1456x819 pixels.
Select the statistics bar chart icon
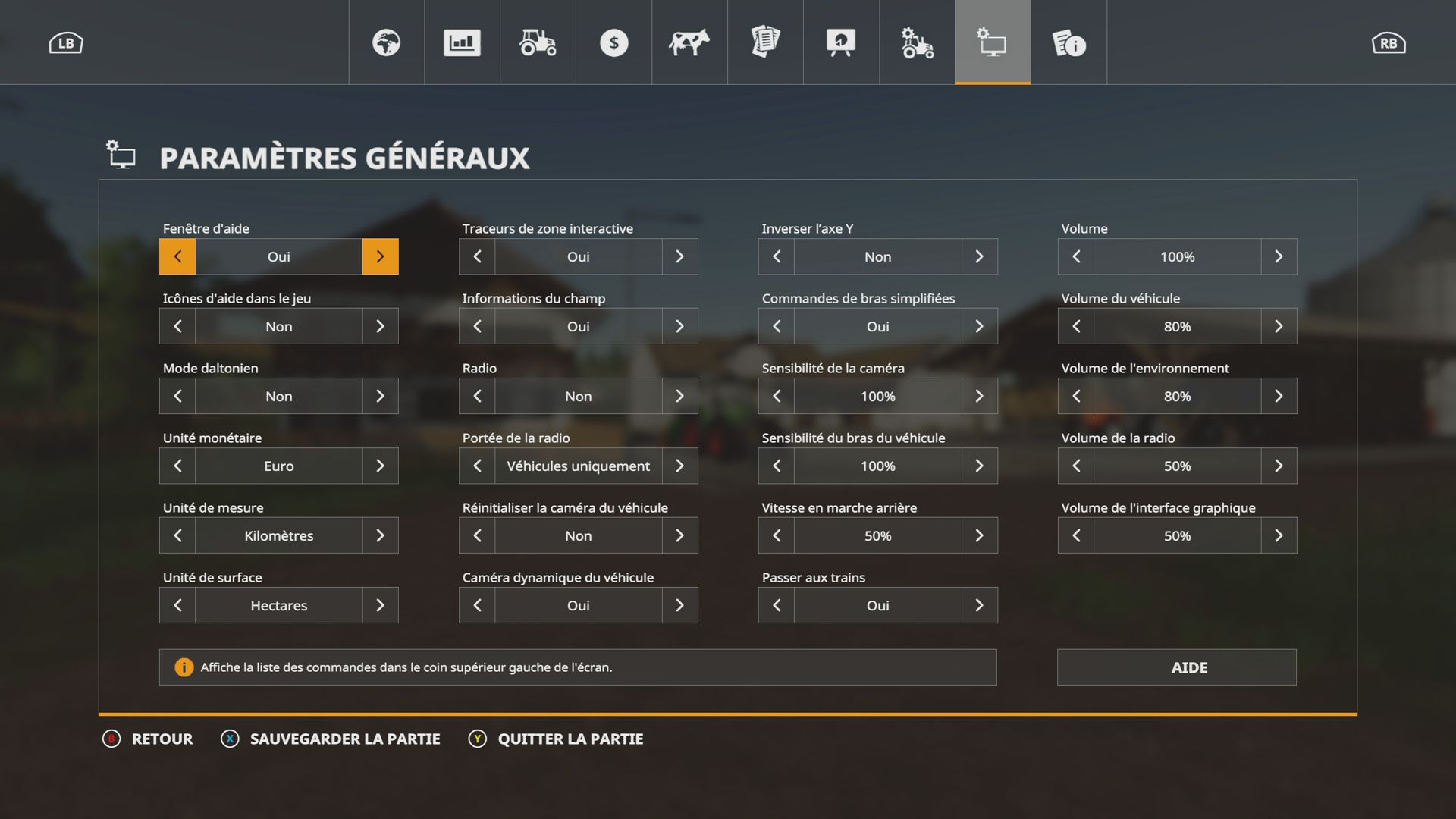(x=462, y=42)
